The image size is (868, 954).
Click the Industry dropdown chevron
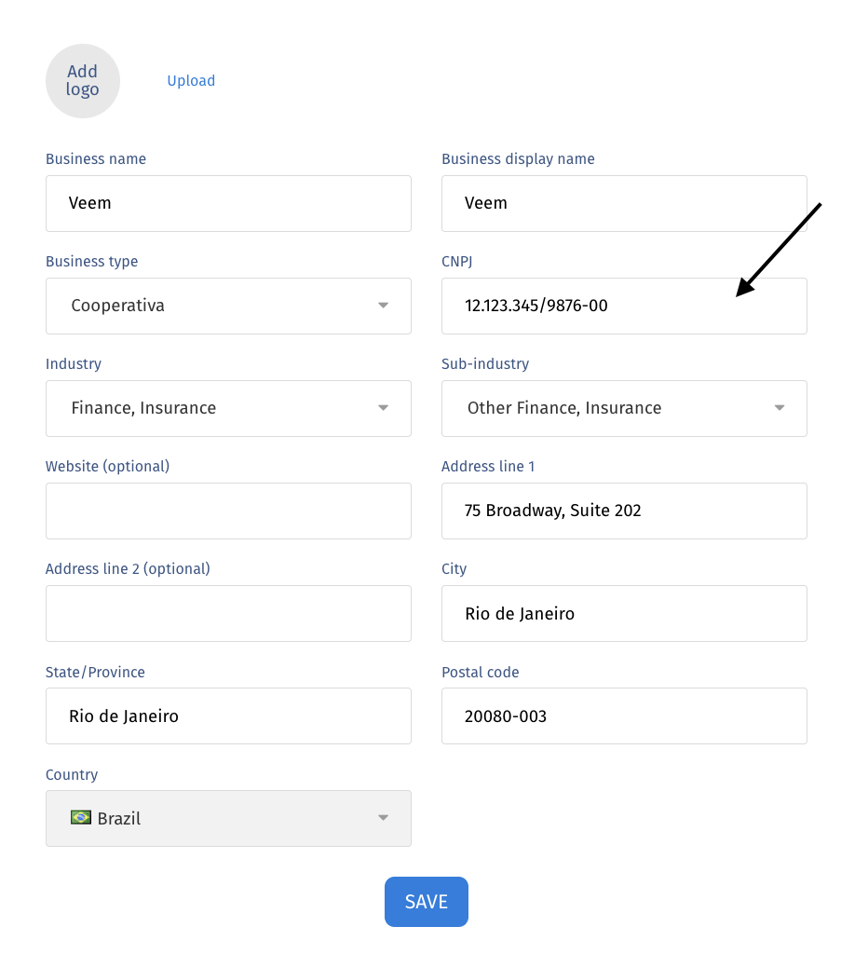(x=383, y=408)
